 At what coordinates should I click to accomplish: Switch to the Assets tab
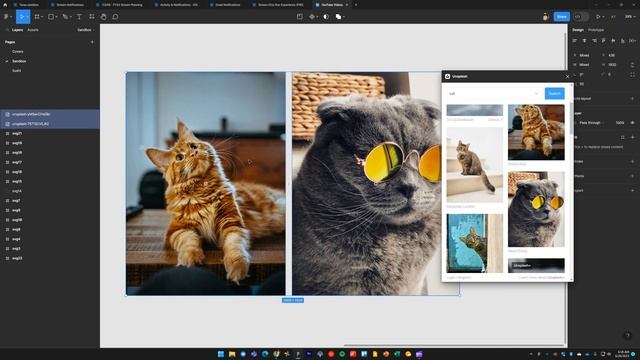(x=33, y=30)
